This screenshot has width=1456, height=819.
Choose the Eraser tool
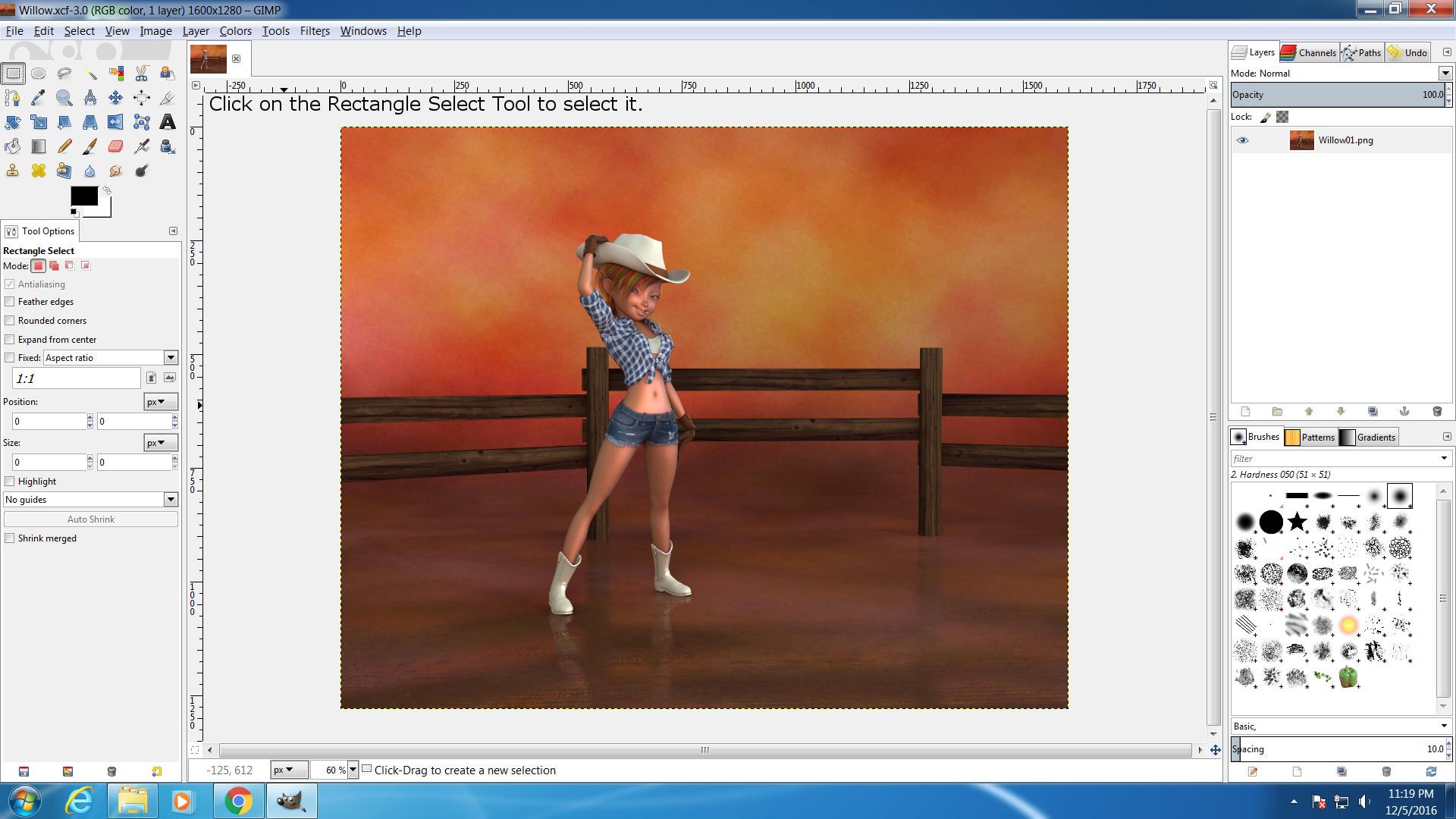(x=115, y=146)
